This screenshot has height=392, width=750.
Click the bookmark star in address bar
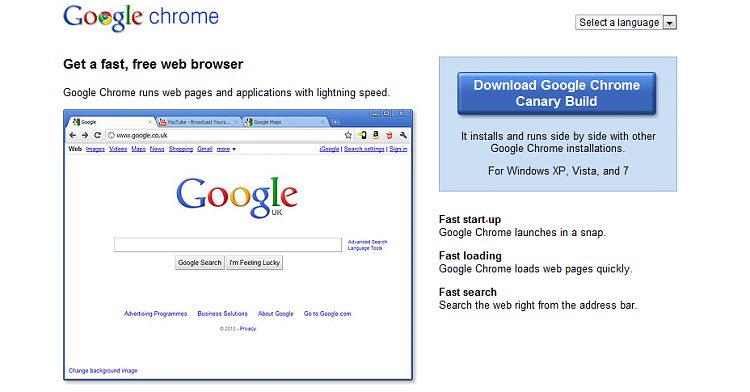348,135
